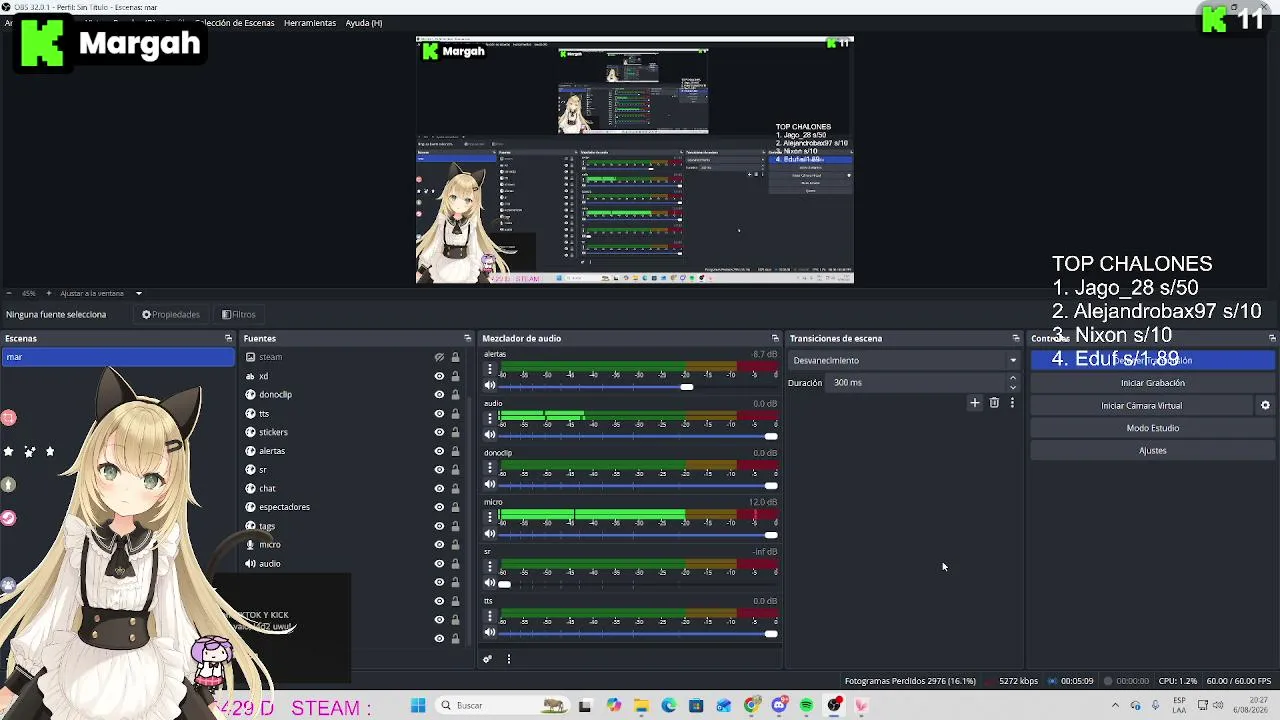
Task: Open transition properties menu
Action: click(1012, 403)
